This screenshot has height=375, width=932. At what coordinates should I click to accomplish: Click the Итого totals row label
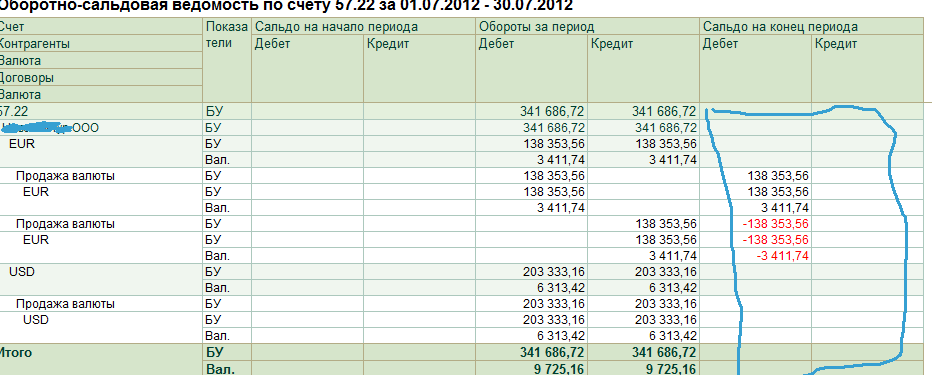tap(16, 352)
